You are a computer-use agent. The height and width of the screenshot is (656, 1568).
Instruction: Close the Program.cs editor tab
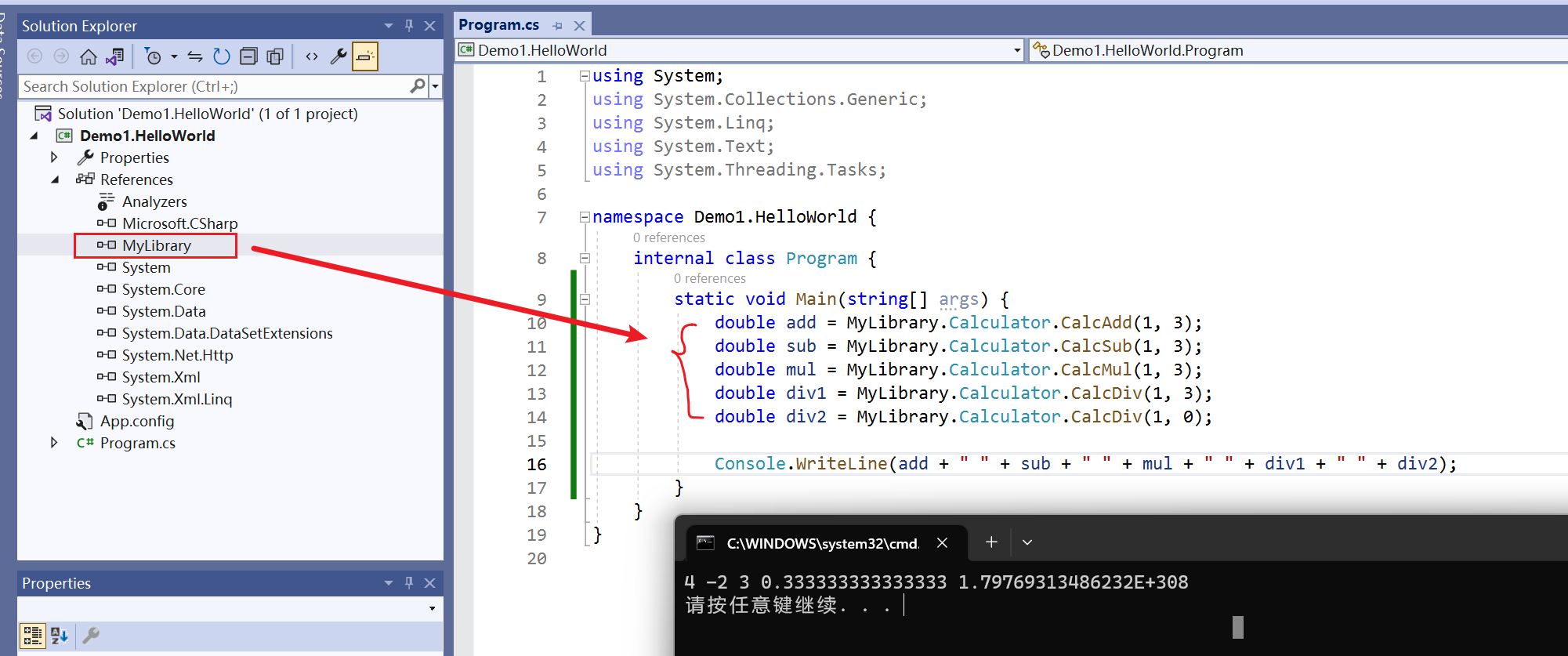[x=579, y=26]
